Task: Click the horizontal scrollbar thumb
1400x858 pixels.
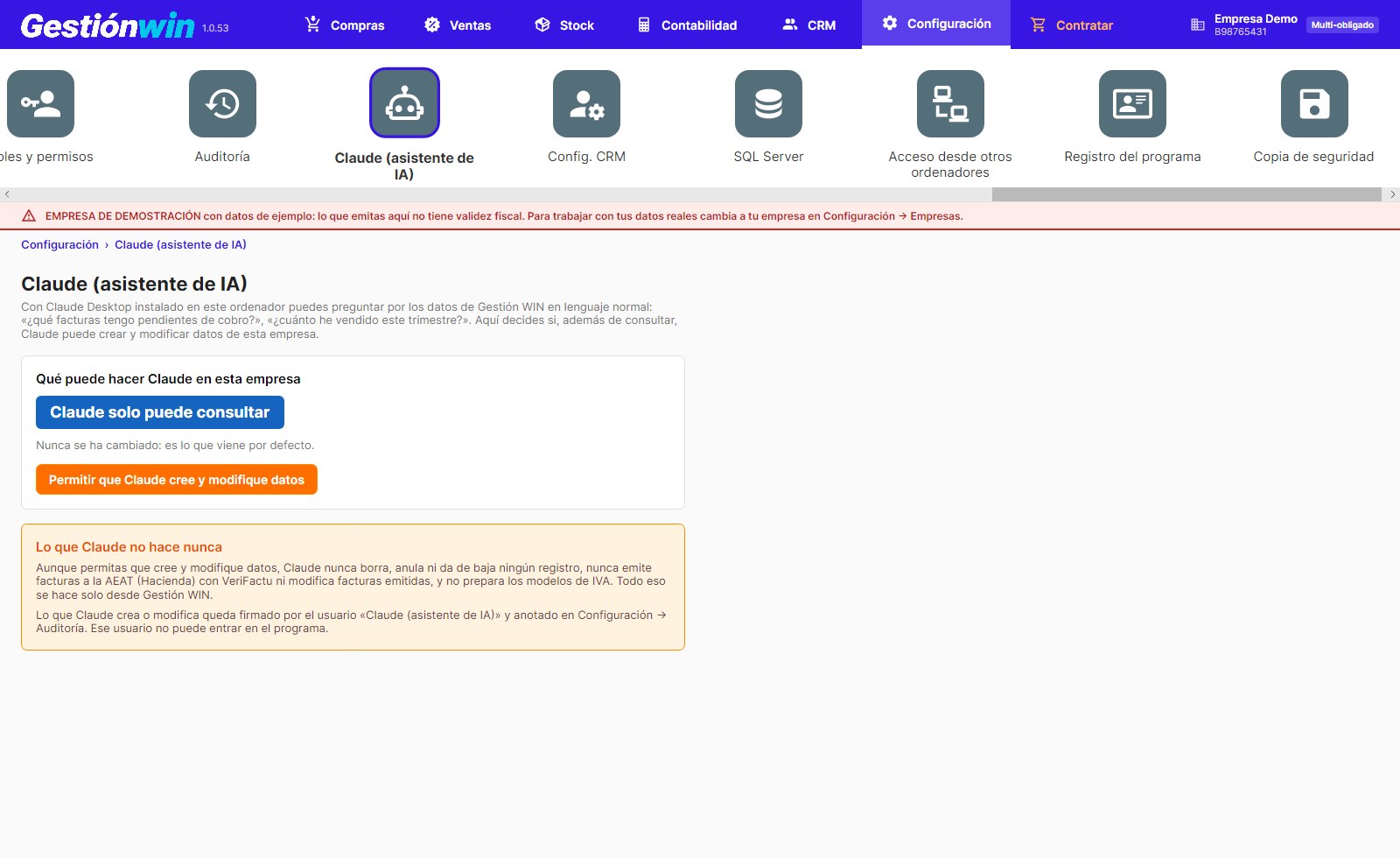Action: [x=1186, y=194]
